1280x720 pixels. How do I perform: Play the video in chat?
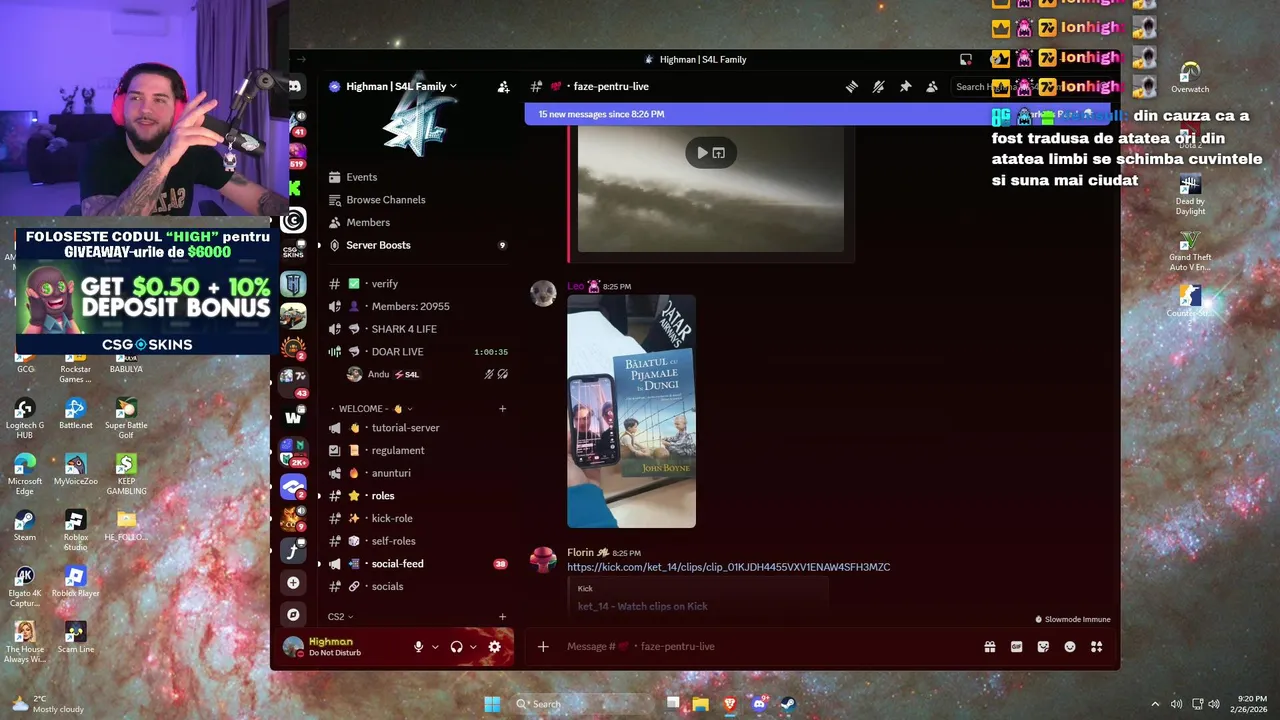coord(702,153)
